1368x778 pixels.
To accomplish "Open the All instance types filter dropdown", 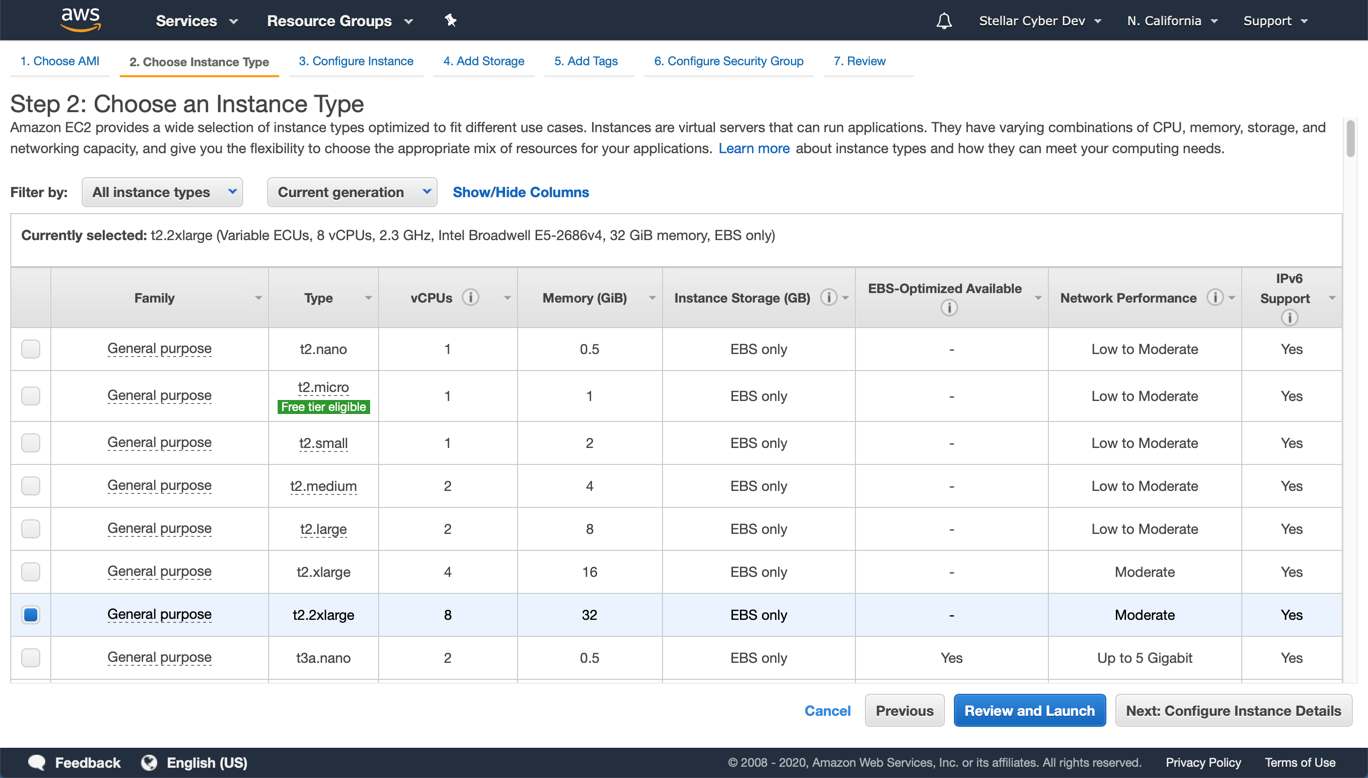I will (162, 192).
